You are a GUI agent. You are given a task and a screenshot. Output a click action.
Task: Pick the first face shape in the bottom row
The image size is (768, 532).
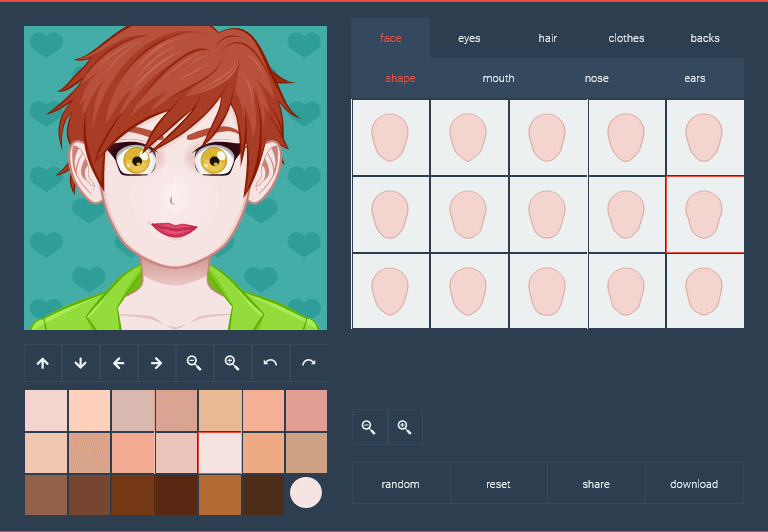click(x=391, y=291)
